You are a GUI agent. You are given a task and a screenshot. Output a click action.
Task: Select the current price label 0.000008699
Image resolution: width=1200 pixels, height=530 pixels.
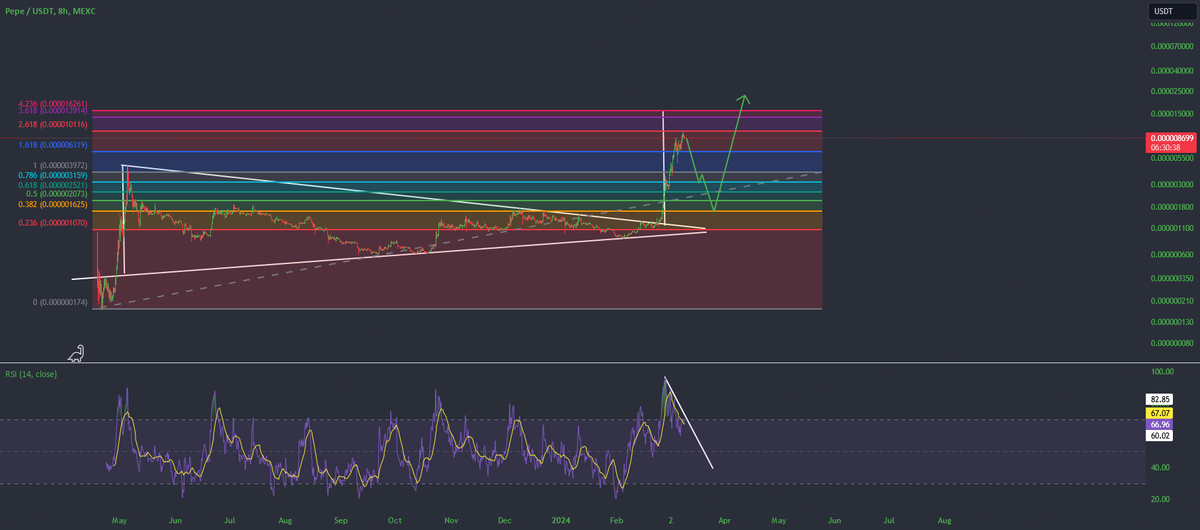pyautogui.click(x=1172, y=142)
